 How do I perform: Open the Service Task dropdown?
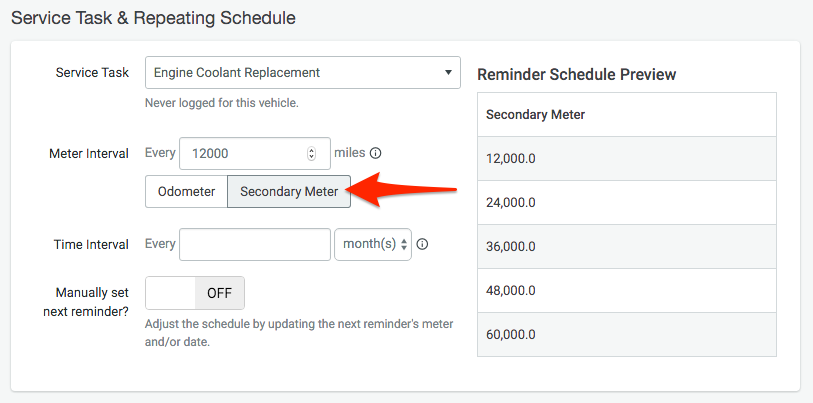pyautogui.click(x=302, y=72)
